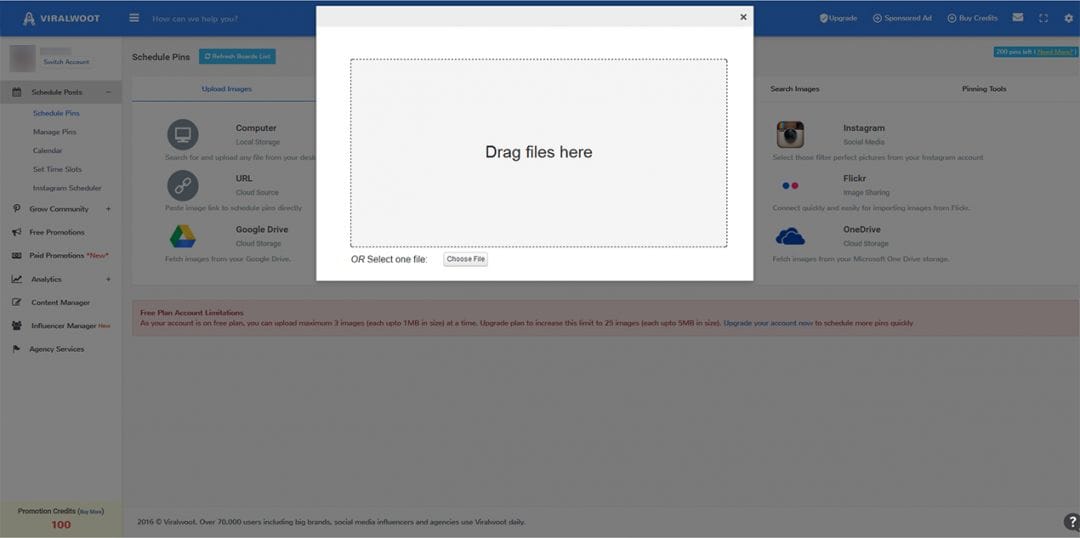Image resolution: width=1080 pixels, height=538 pixels.
Task: Open the hamburger menu in top bar
Action: pos(134,18)
